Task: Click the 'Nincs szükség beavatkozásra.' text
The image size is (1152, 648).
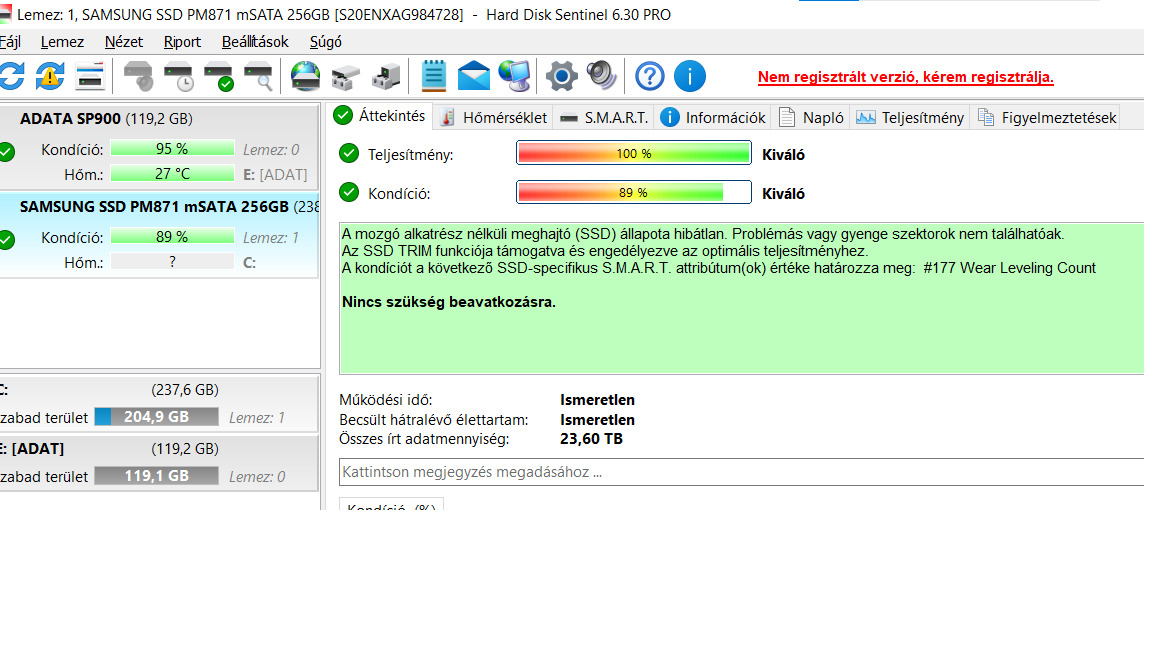Action: pyautogui.click(x=449, y=302)
